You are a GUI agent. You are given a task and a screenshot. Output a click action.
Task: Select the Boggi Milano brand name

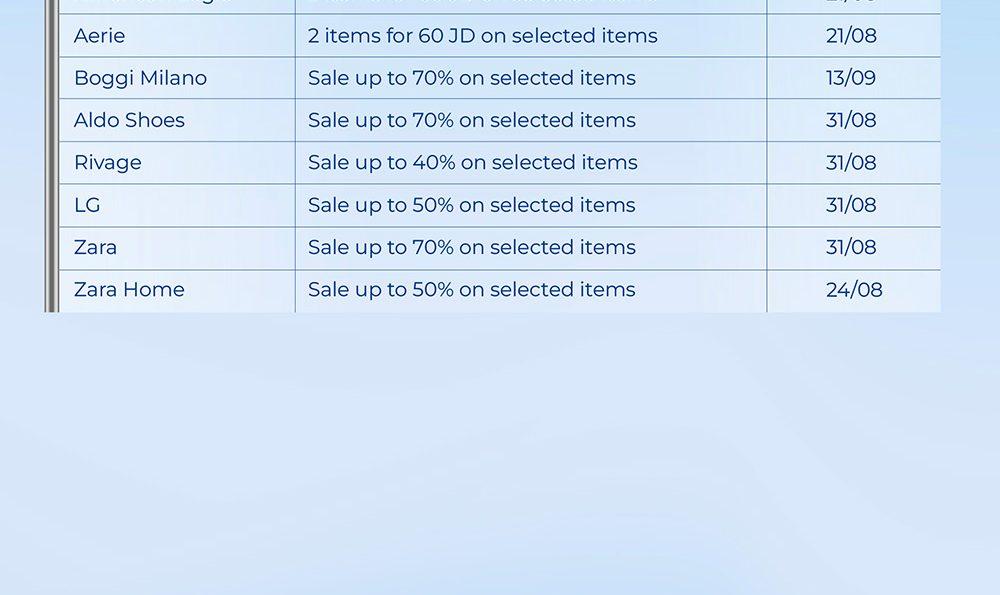pyautogui.click(x=140, y=78)
